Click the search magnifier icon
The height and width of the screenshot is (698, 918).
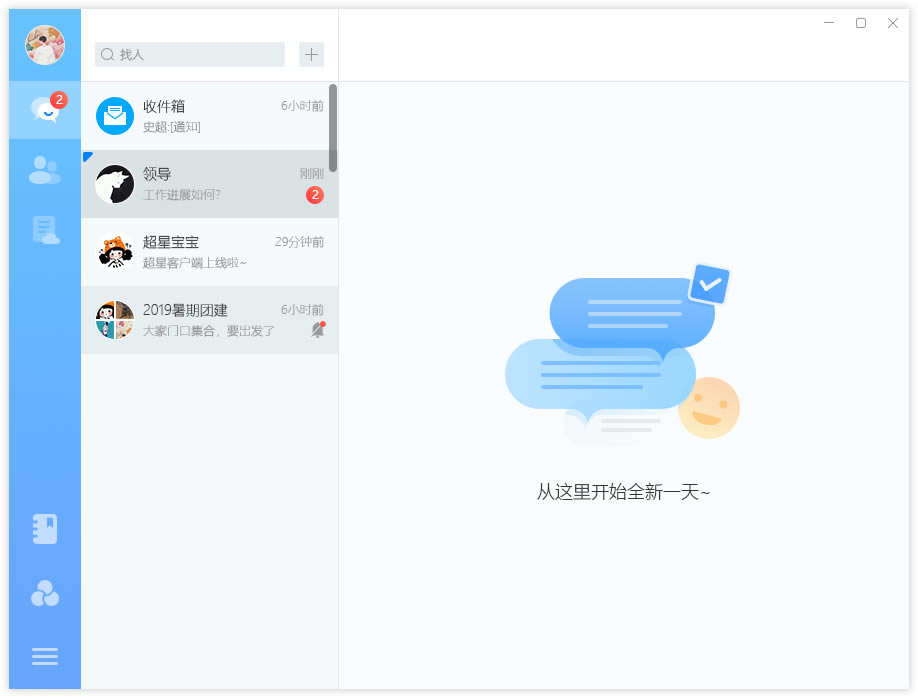pos(107,54)
